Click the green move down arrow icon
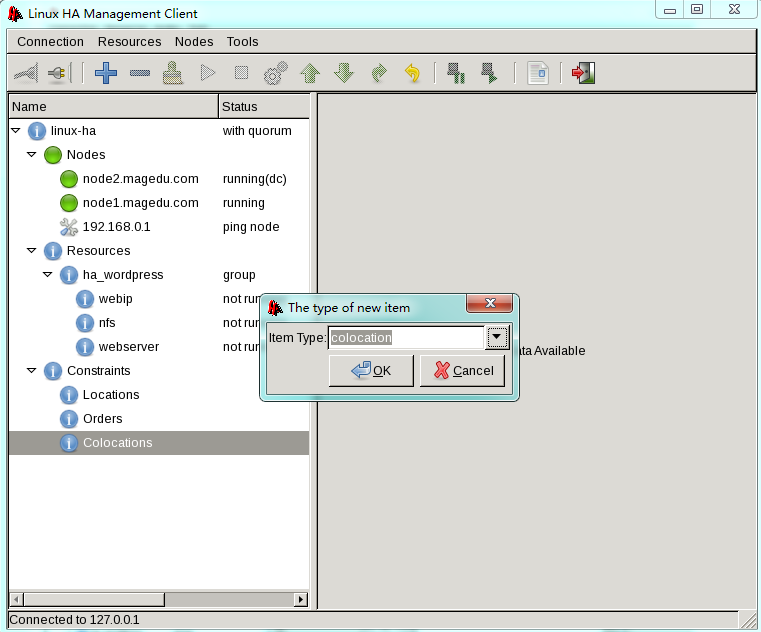 [344, 73]
